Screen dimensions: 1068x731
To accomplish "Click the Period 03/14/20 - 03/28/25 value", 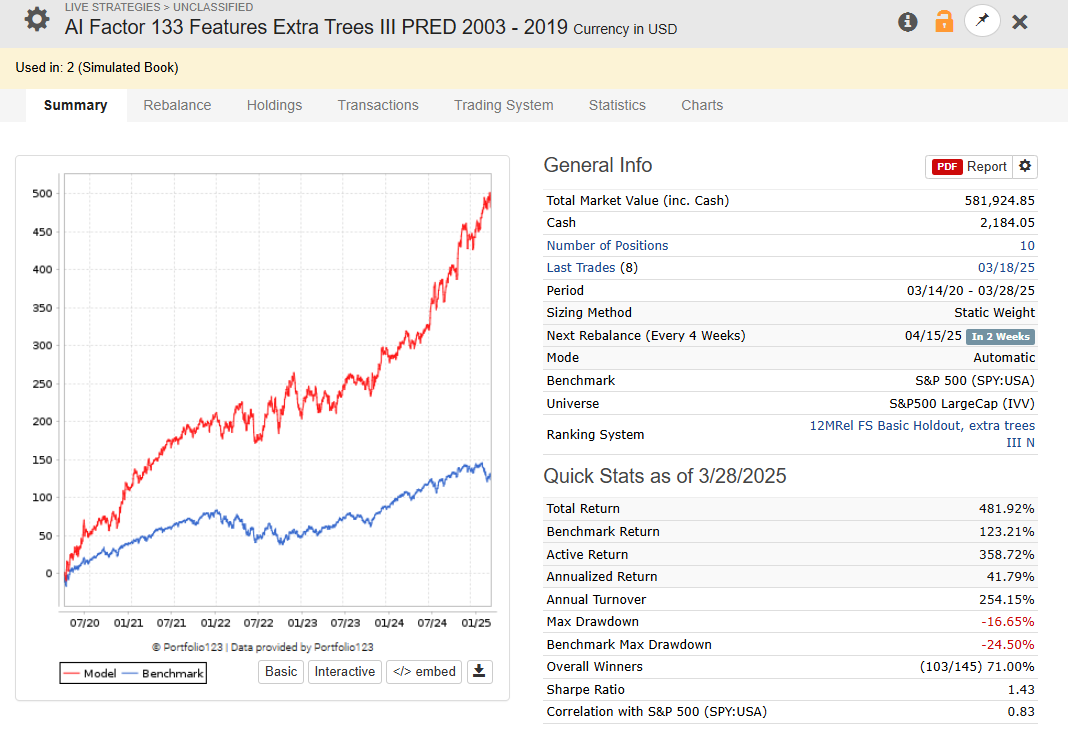I will (971, 290).
